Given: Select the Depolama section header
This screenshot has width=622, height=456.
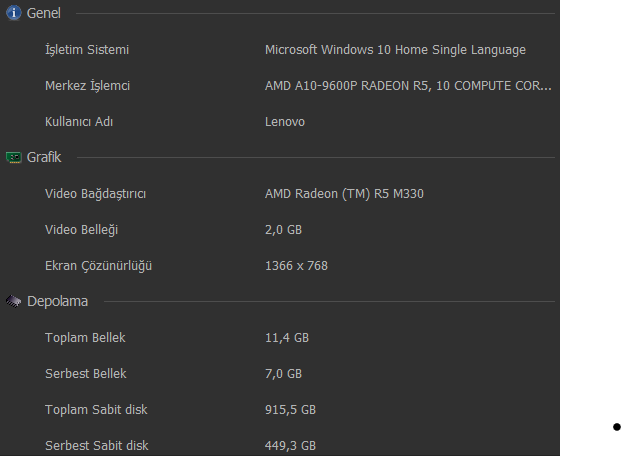Looking at the screenshot, I should [x=58, y=301].
